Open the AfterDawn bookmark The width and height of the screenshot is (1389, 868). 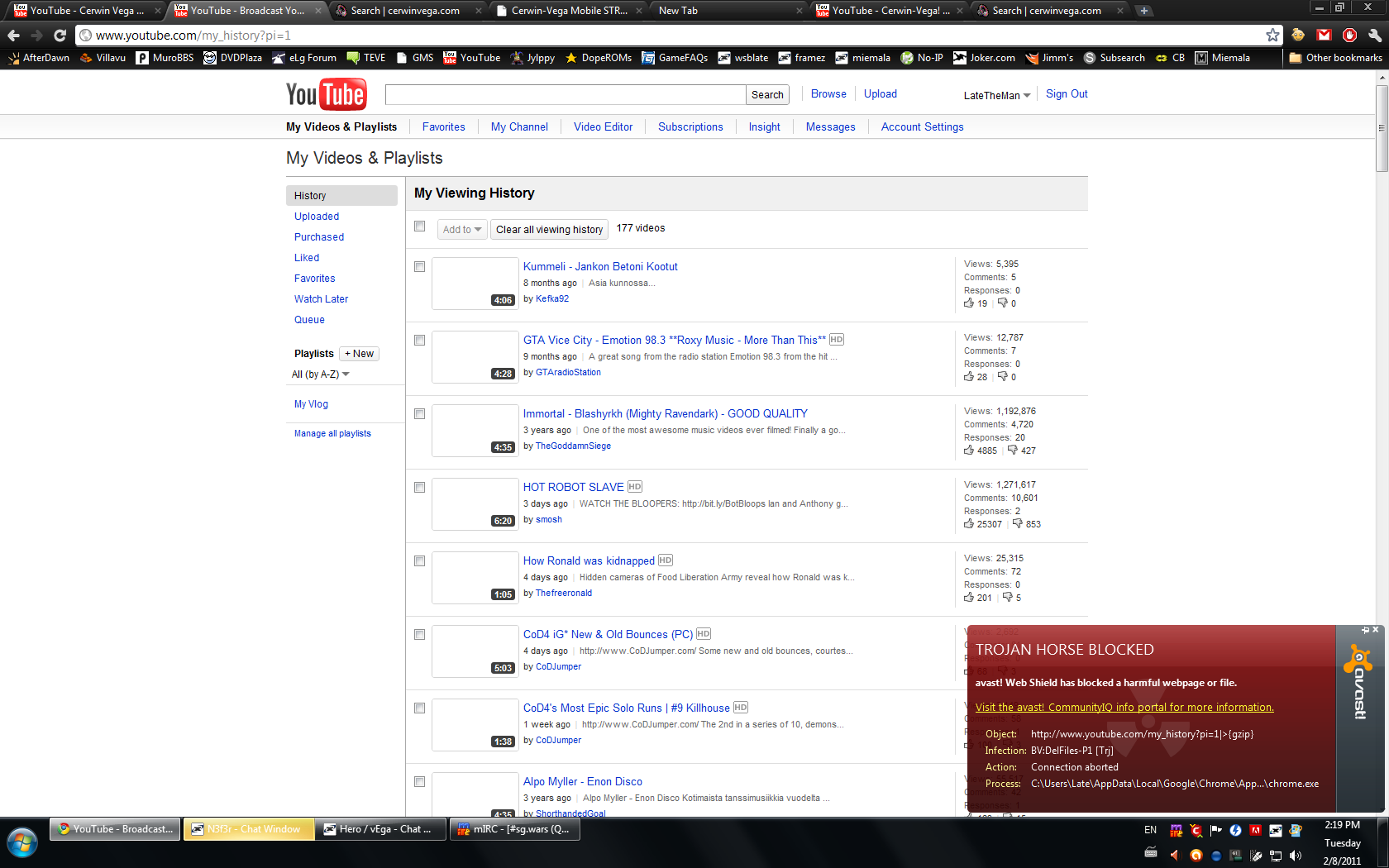39,58
